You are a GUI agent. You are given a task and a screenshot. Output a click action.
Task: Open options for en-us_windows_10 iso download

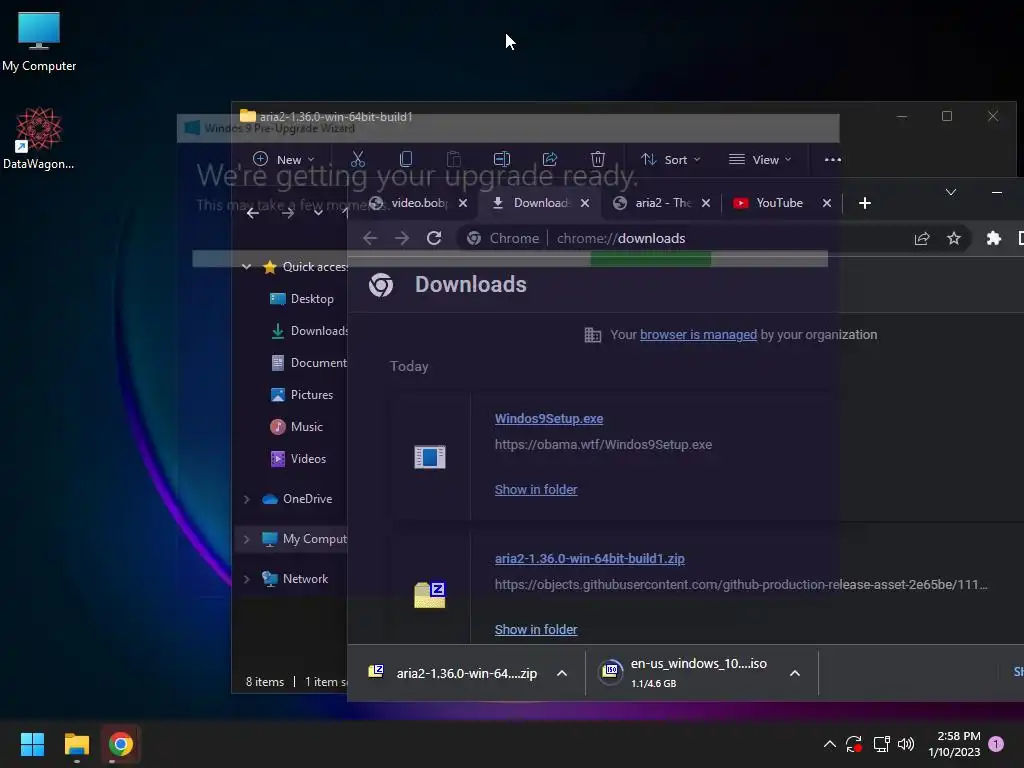coord(795,673)
